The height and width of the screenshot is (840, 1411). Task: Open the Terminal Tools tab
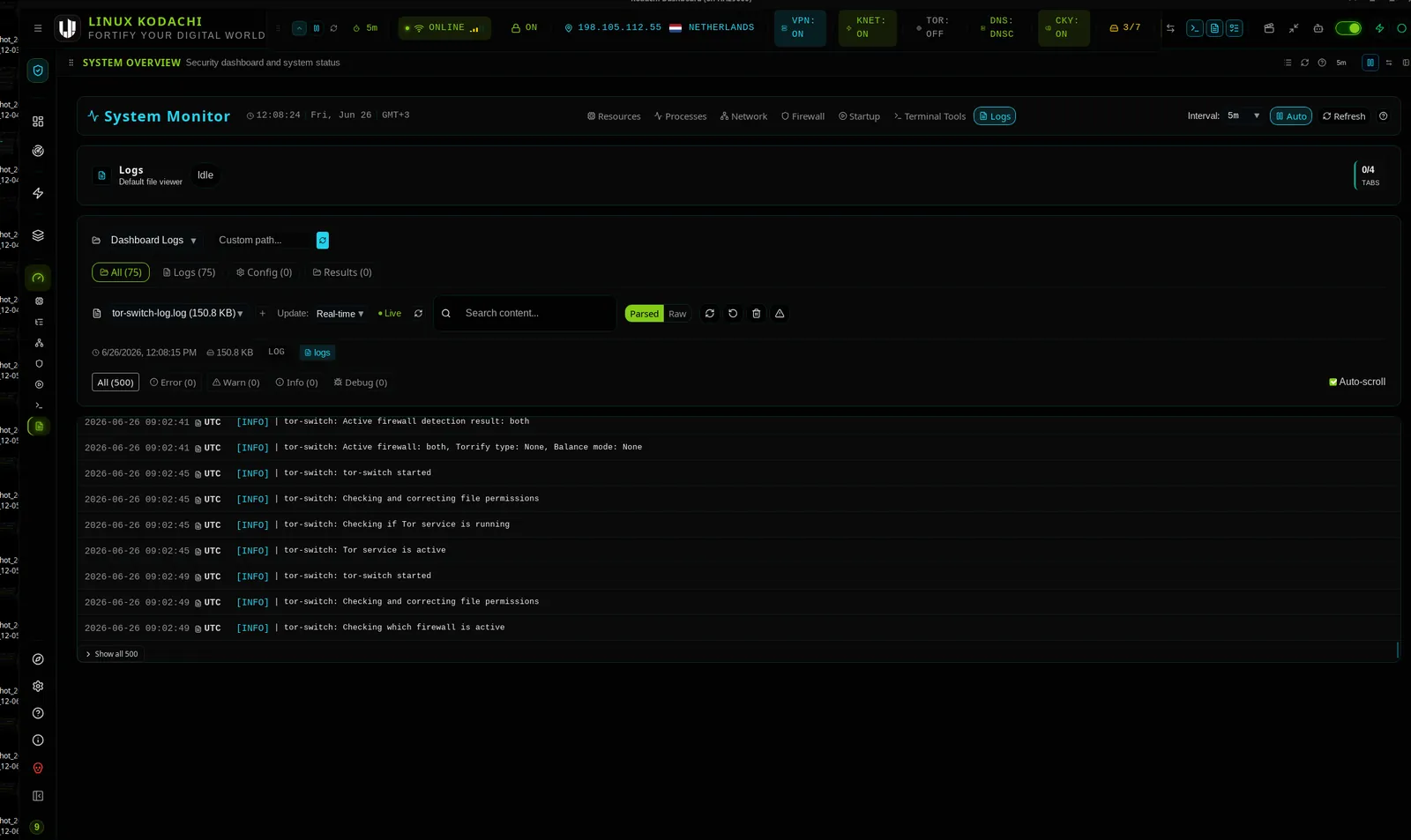point(929,116)
